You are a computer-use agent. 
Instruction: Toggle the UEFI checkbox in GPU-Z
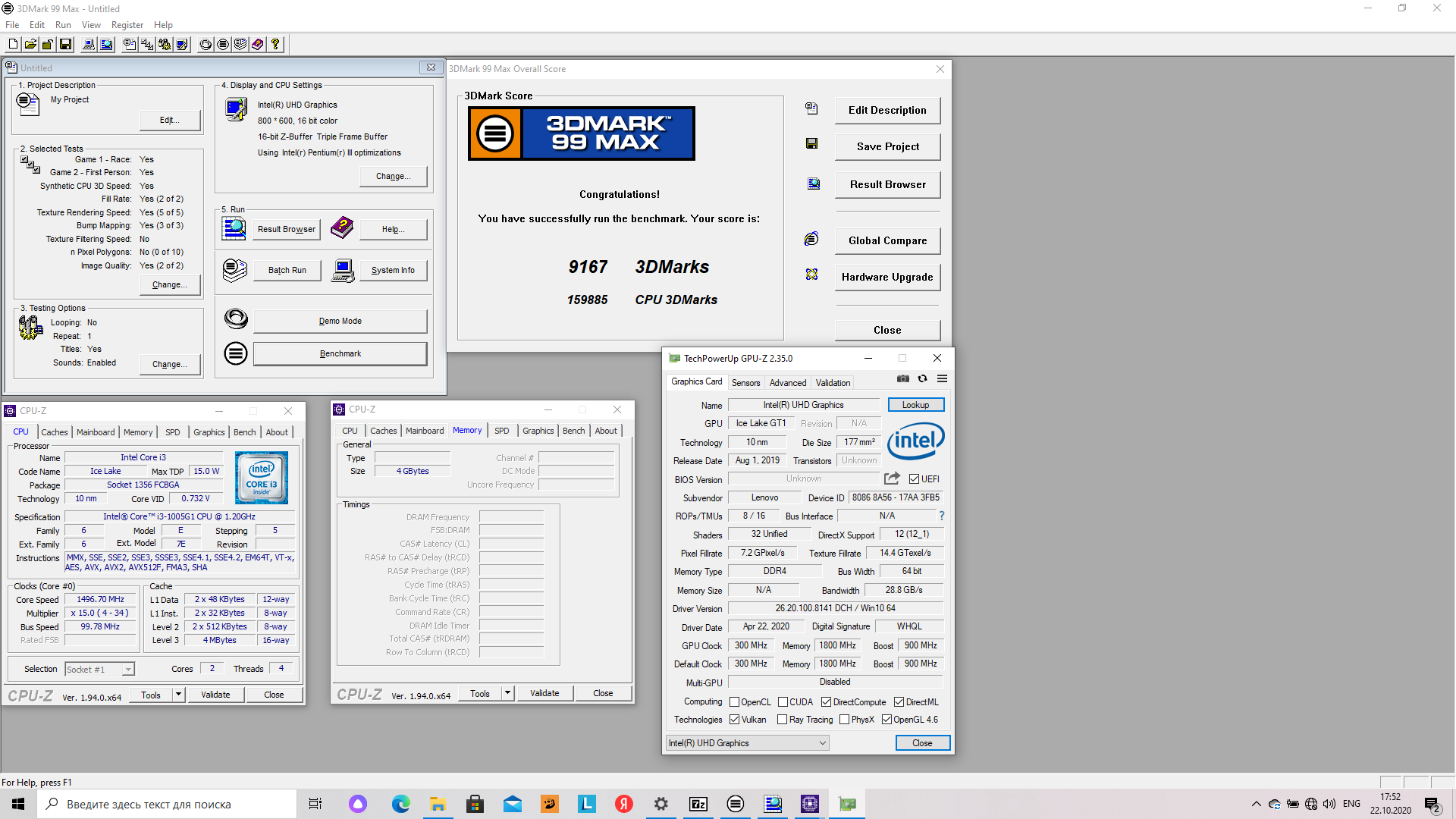[914, 479]
